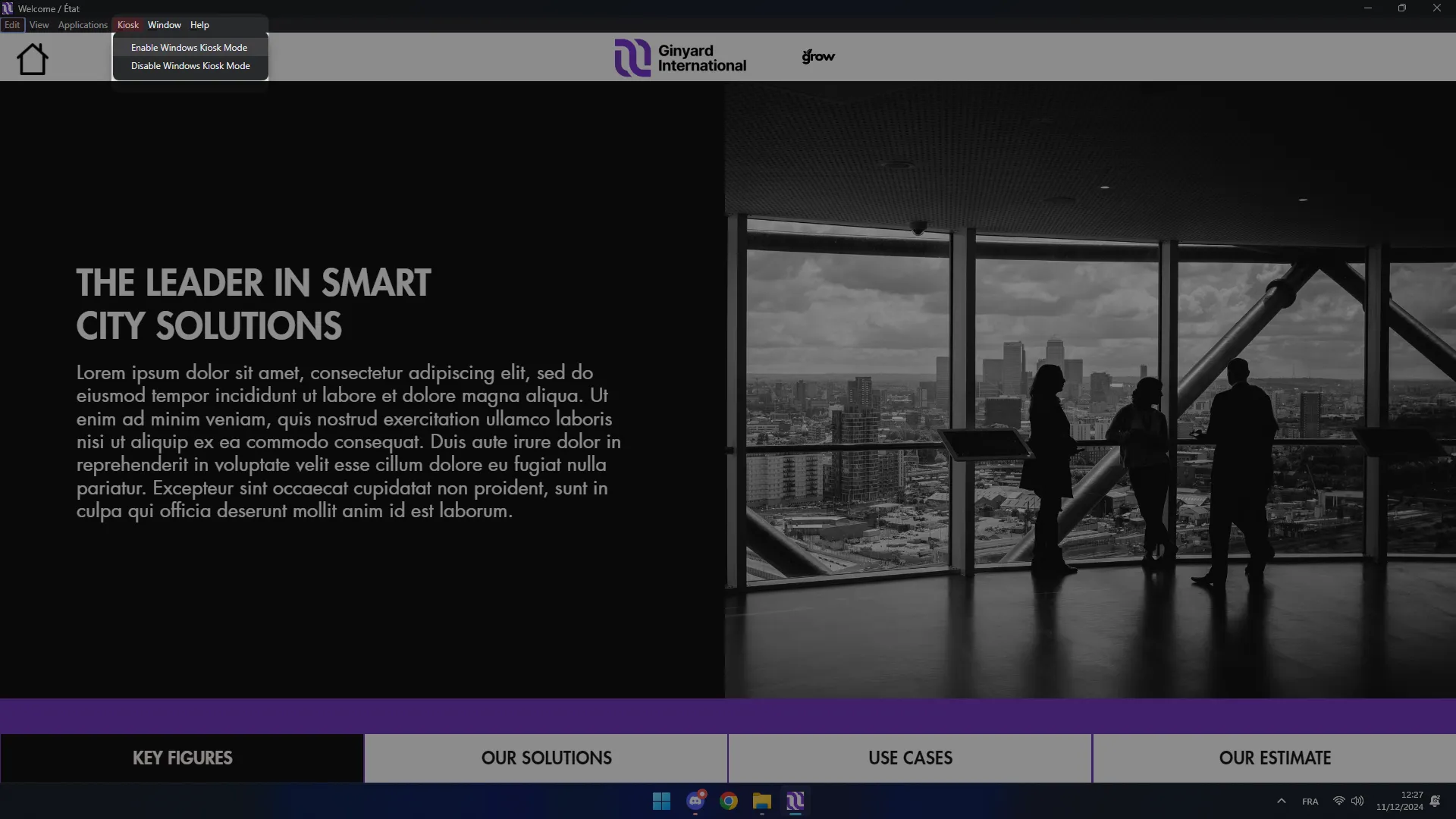Open File Explorer from taskbar
The height and width of the screenshot is (819, 1456).
coord(762,802)
